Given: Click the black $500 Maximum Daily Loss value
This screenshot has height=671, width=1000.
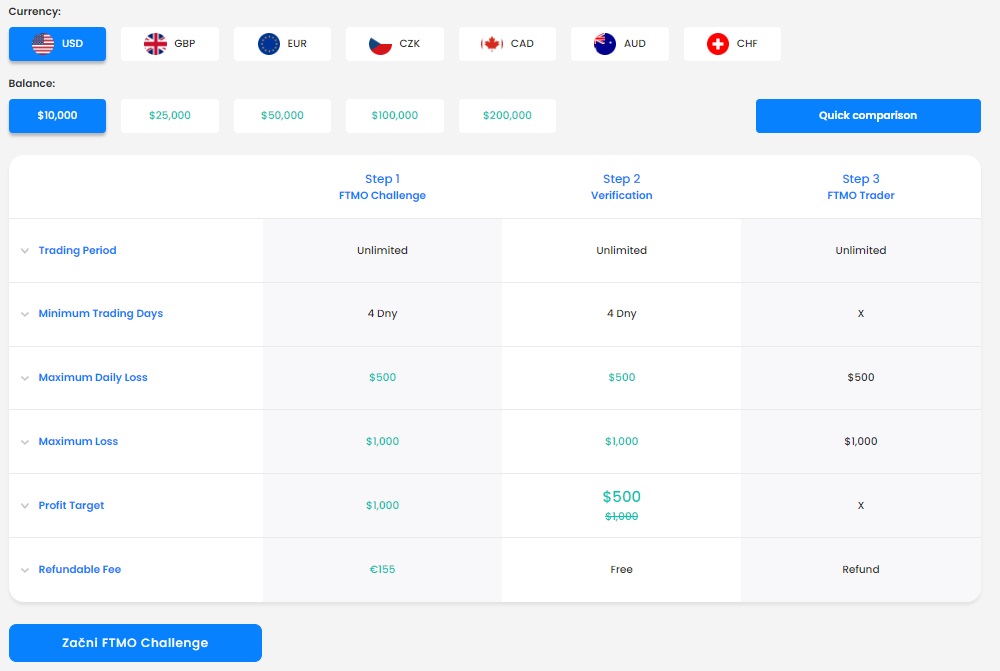Looking at the screenshot, I should pyautogui.click(x=861, y=377).
